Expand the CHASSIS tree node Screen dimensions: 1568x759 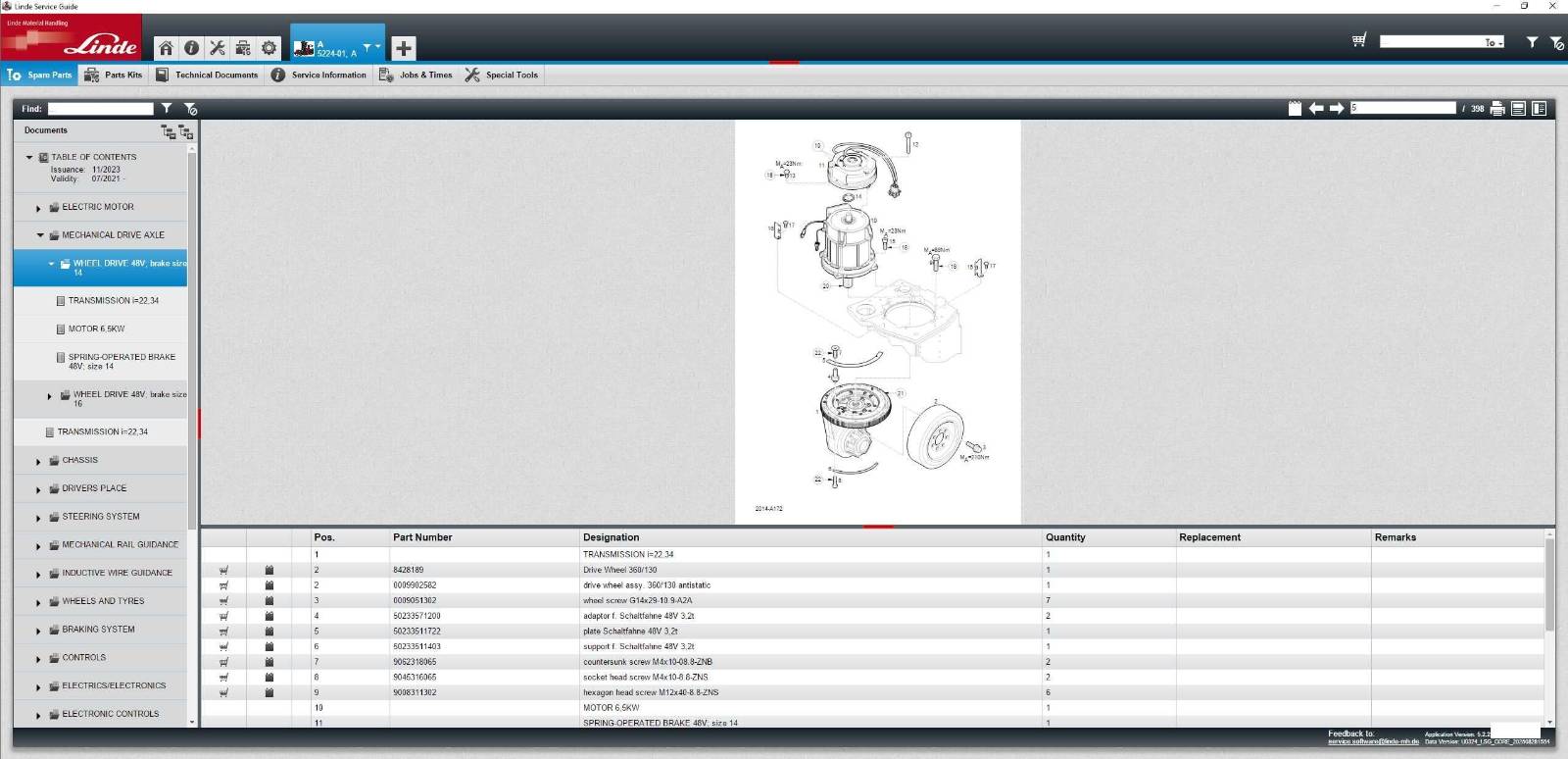click(38, 461)
